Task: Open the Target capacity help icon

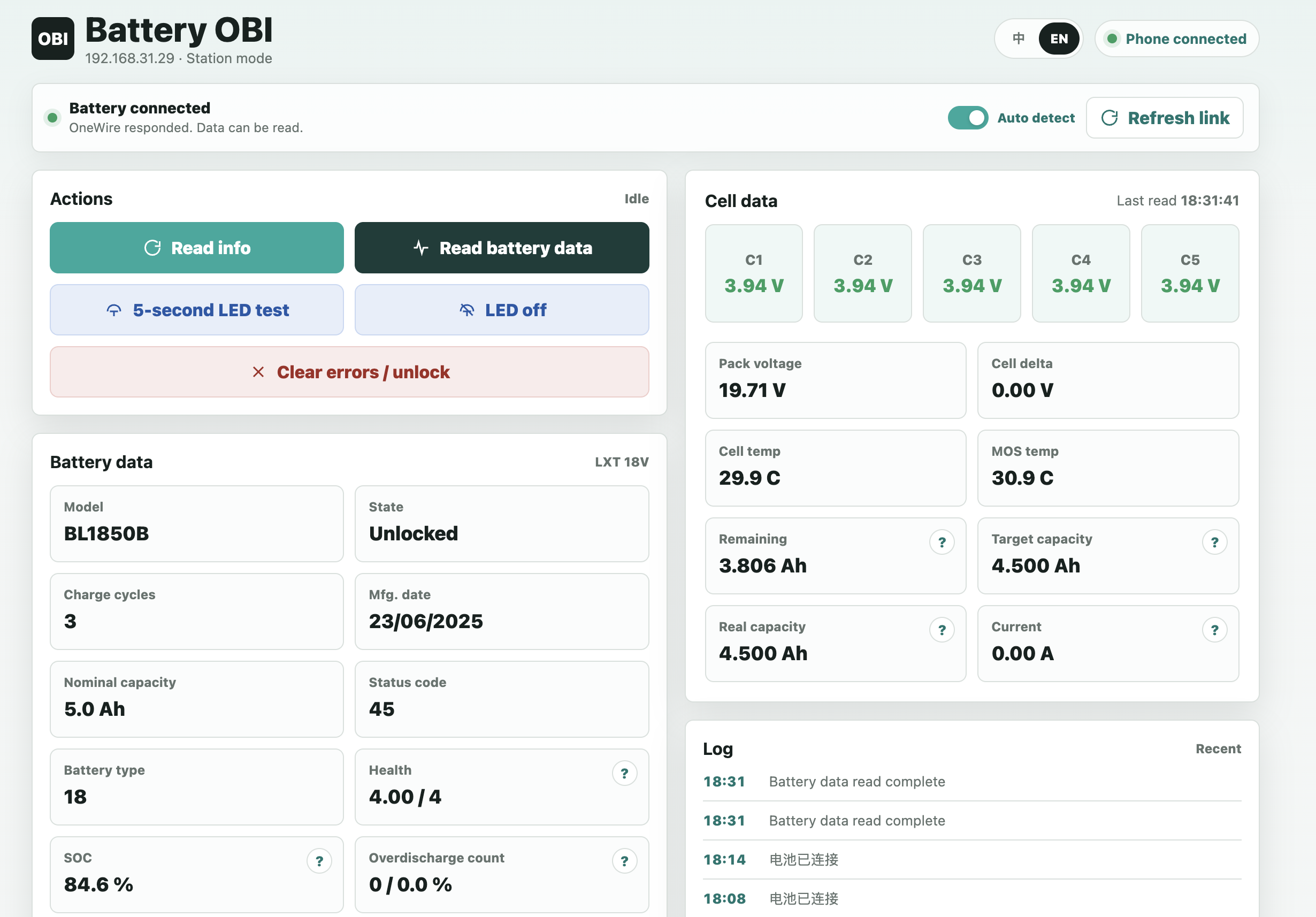Action: pos(1214,542)
